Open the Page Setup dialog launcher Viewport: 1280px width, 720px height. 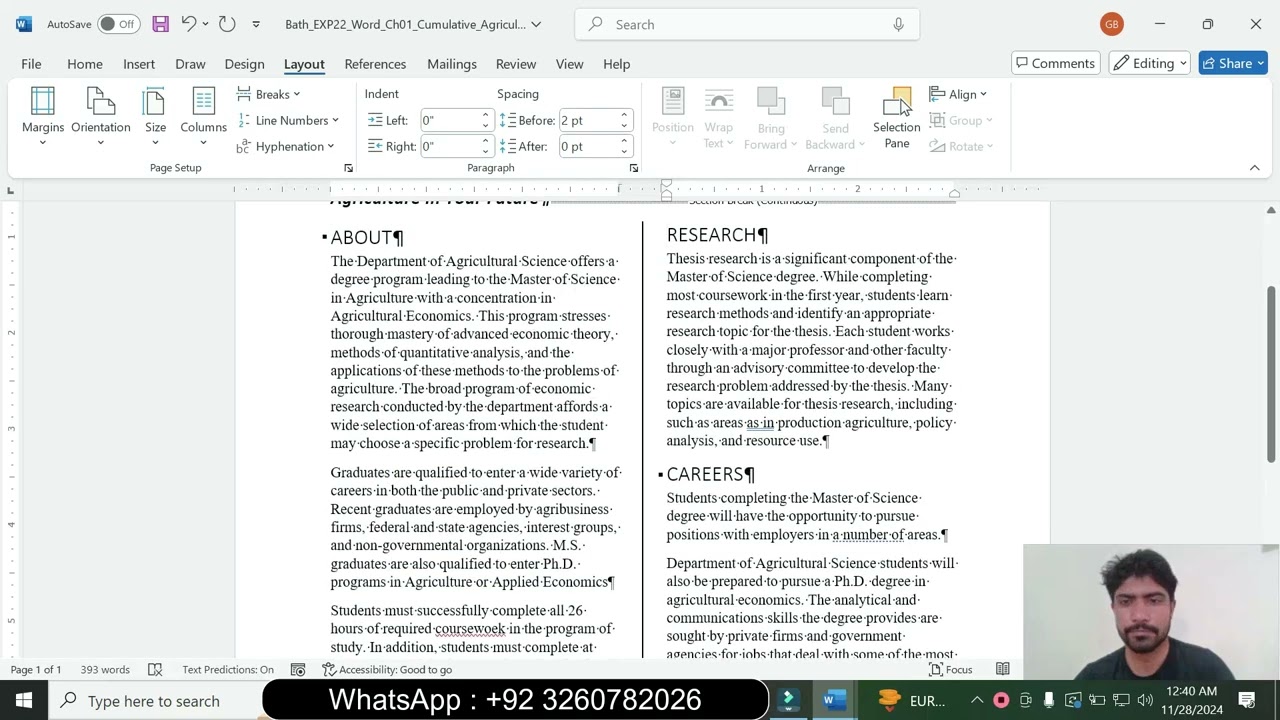(348, 168)
